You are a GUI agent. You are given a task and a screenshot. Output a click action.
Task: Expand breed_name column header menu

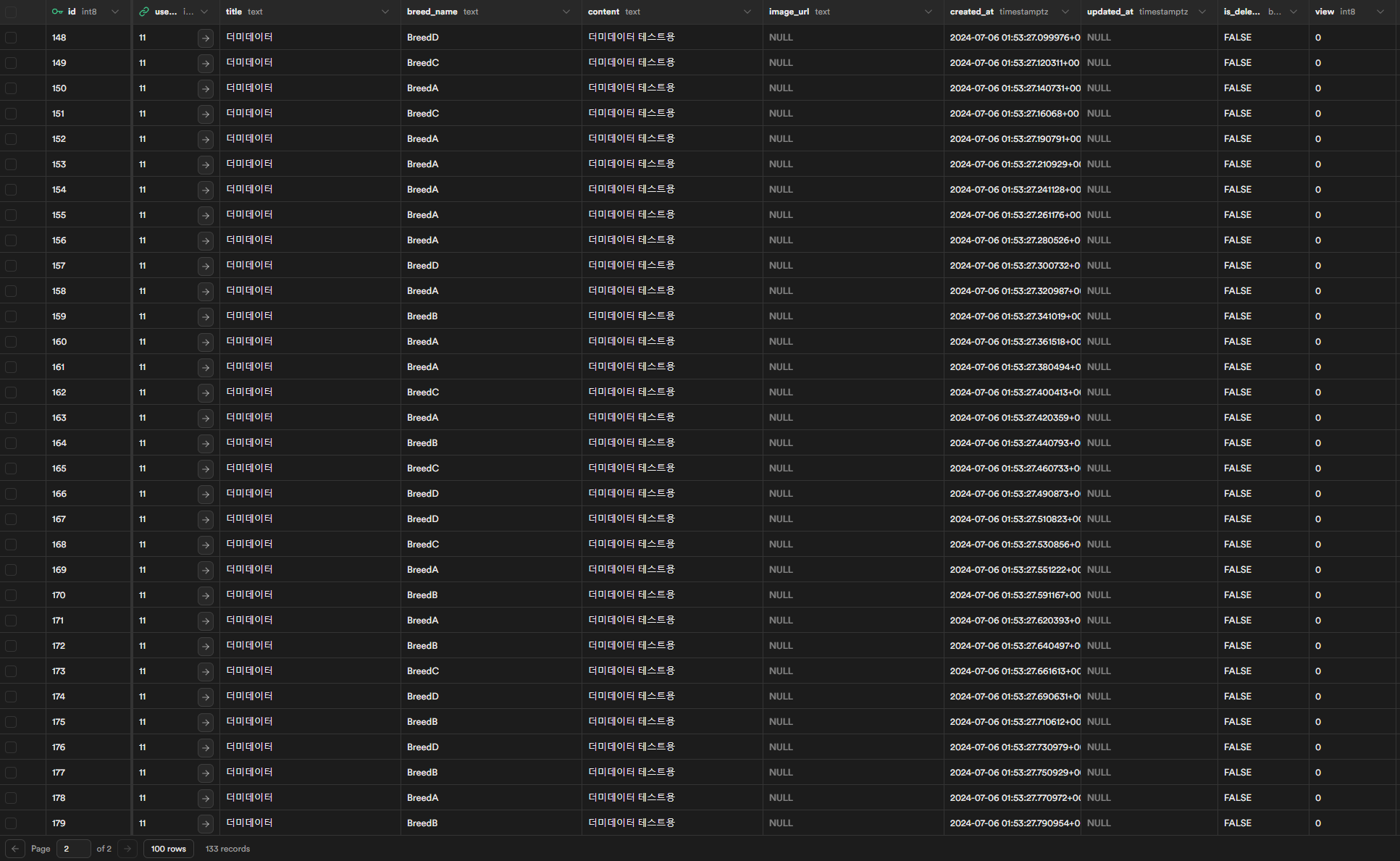click(x=566, y=12)
